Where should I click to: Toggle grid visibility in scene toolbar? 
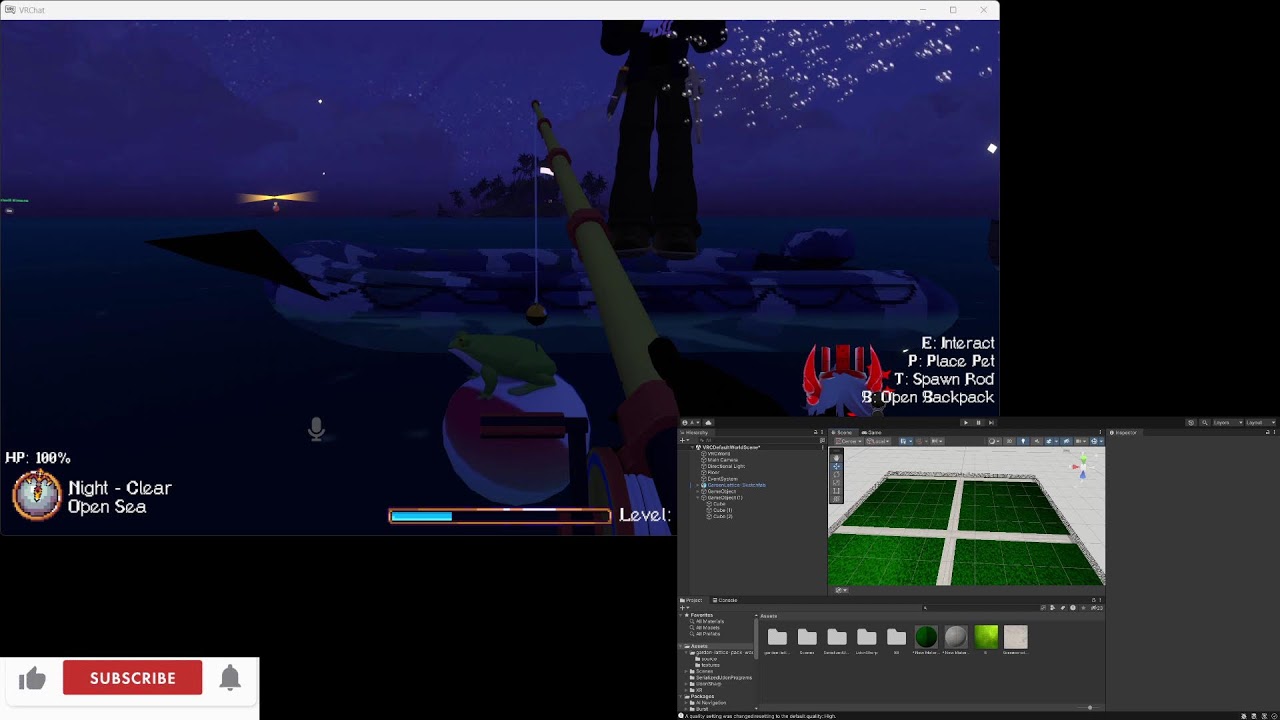[x=906, y=441]
